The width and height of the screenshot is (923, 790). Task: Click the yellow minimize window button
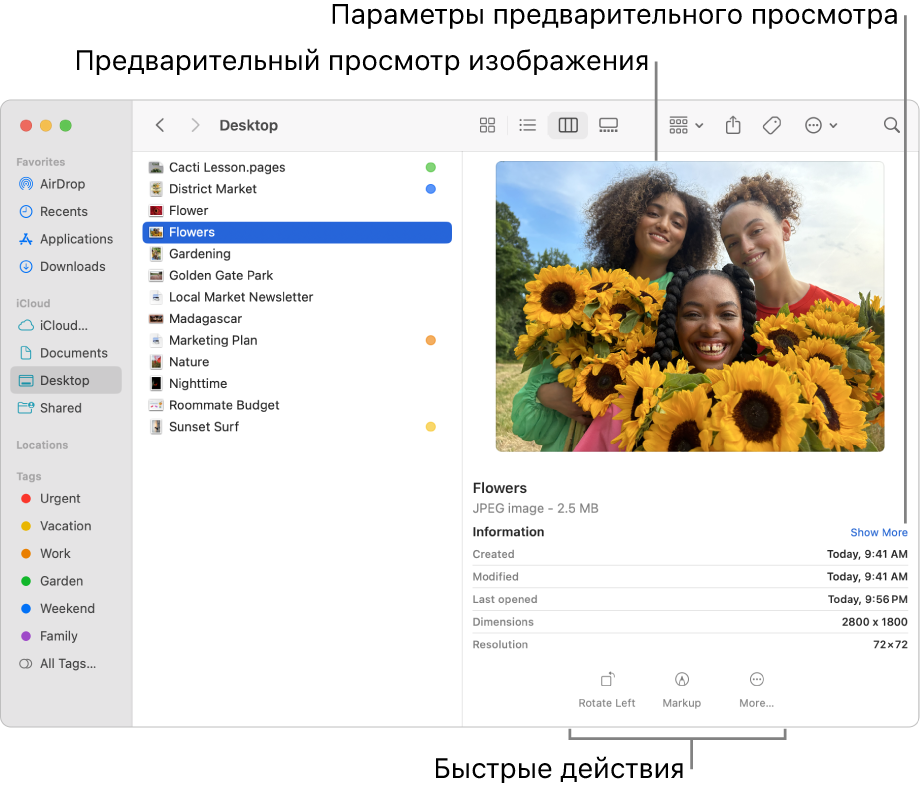coord(46,125)
